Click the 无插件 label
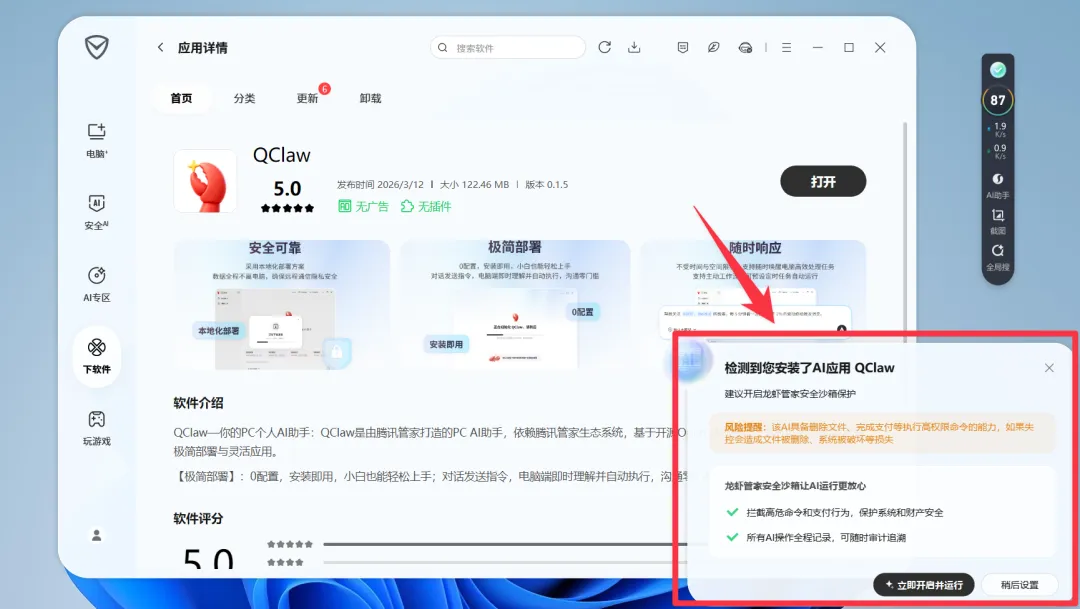Screen dimensions: 1080x609 click(x=426, y=206)
